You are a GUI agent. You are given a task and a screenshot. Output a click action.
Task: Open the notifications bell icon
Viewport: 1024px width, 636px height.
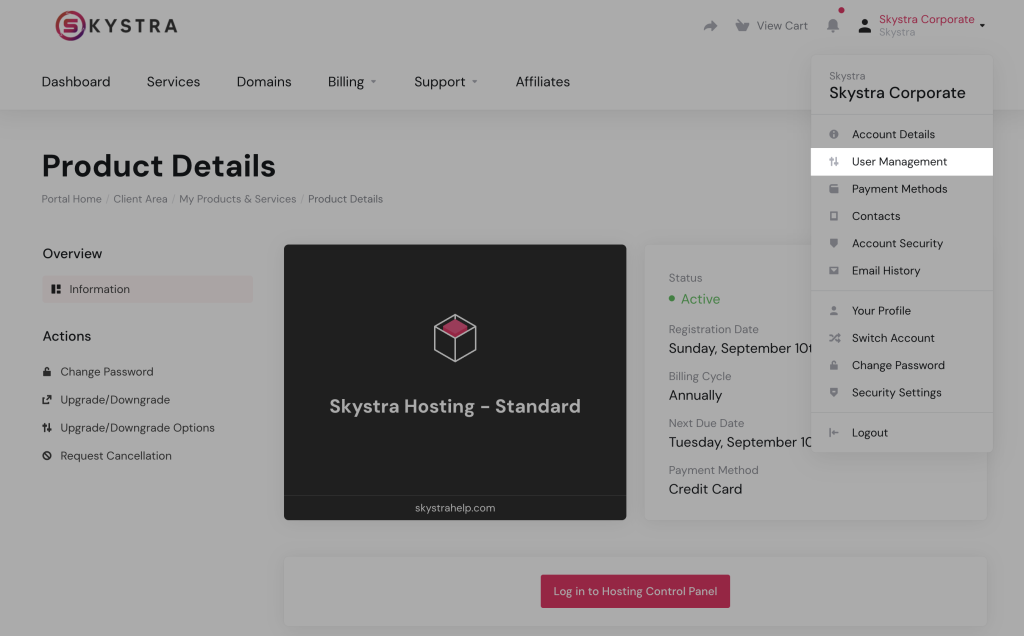pyautogui.click(x=832, y=26)
